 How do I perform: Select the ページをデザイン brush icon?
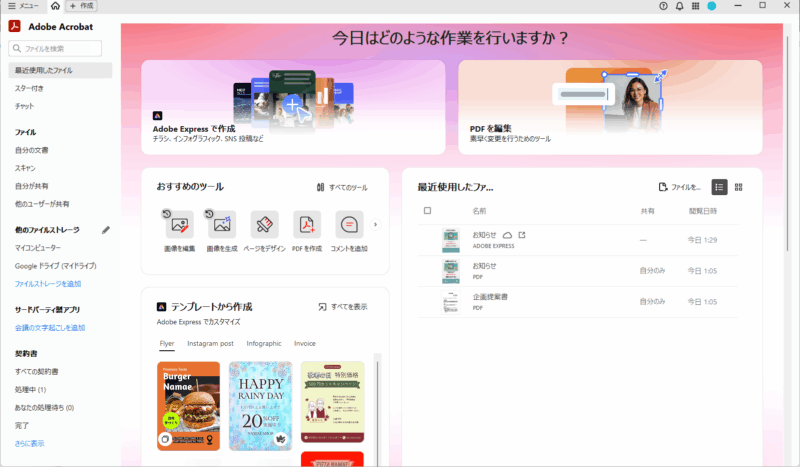(x=264, y=224)
